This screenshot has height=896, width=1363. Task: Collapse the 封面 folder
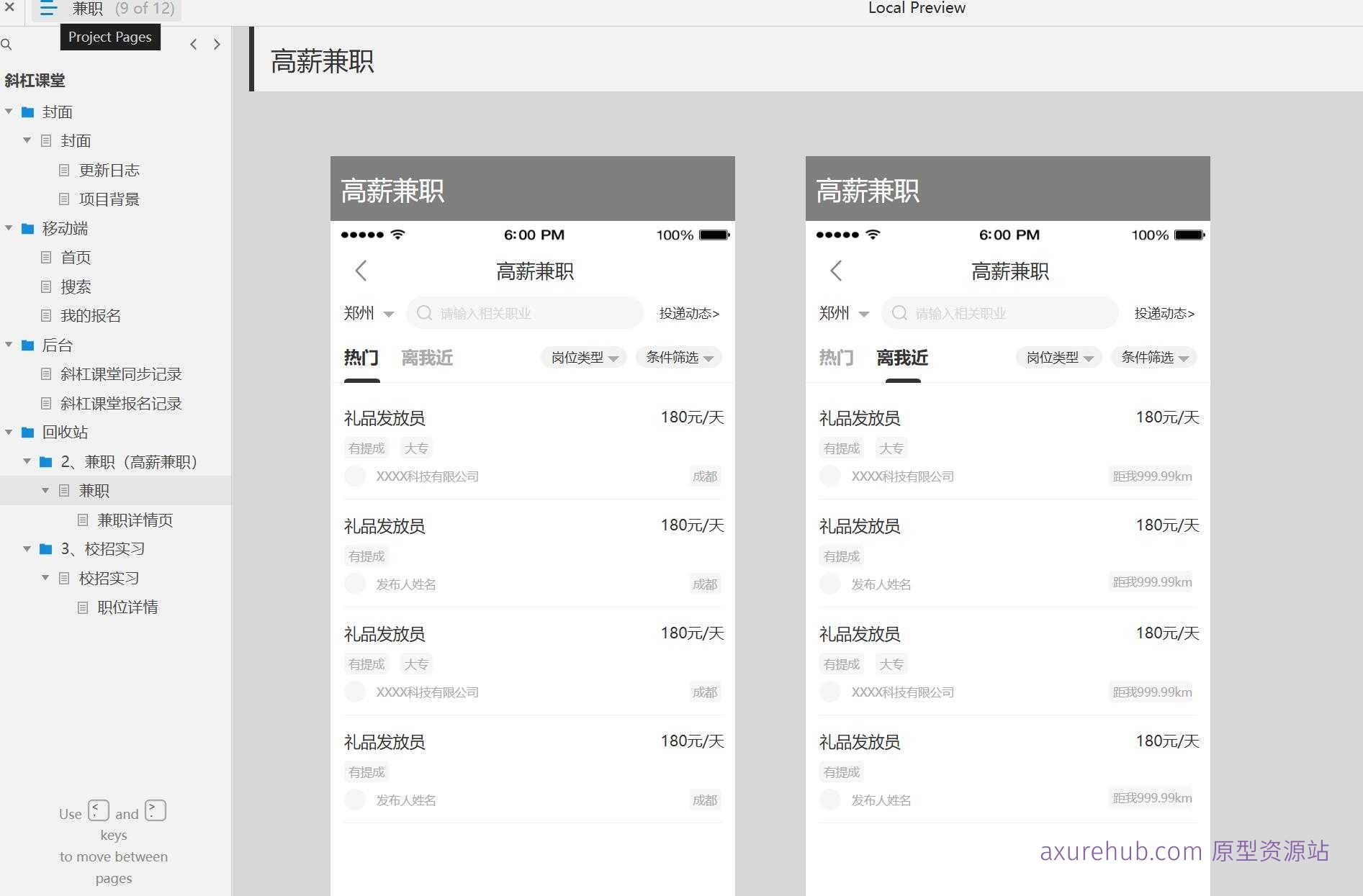9,112
